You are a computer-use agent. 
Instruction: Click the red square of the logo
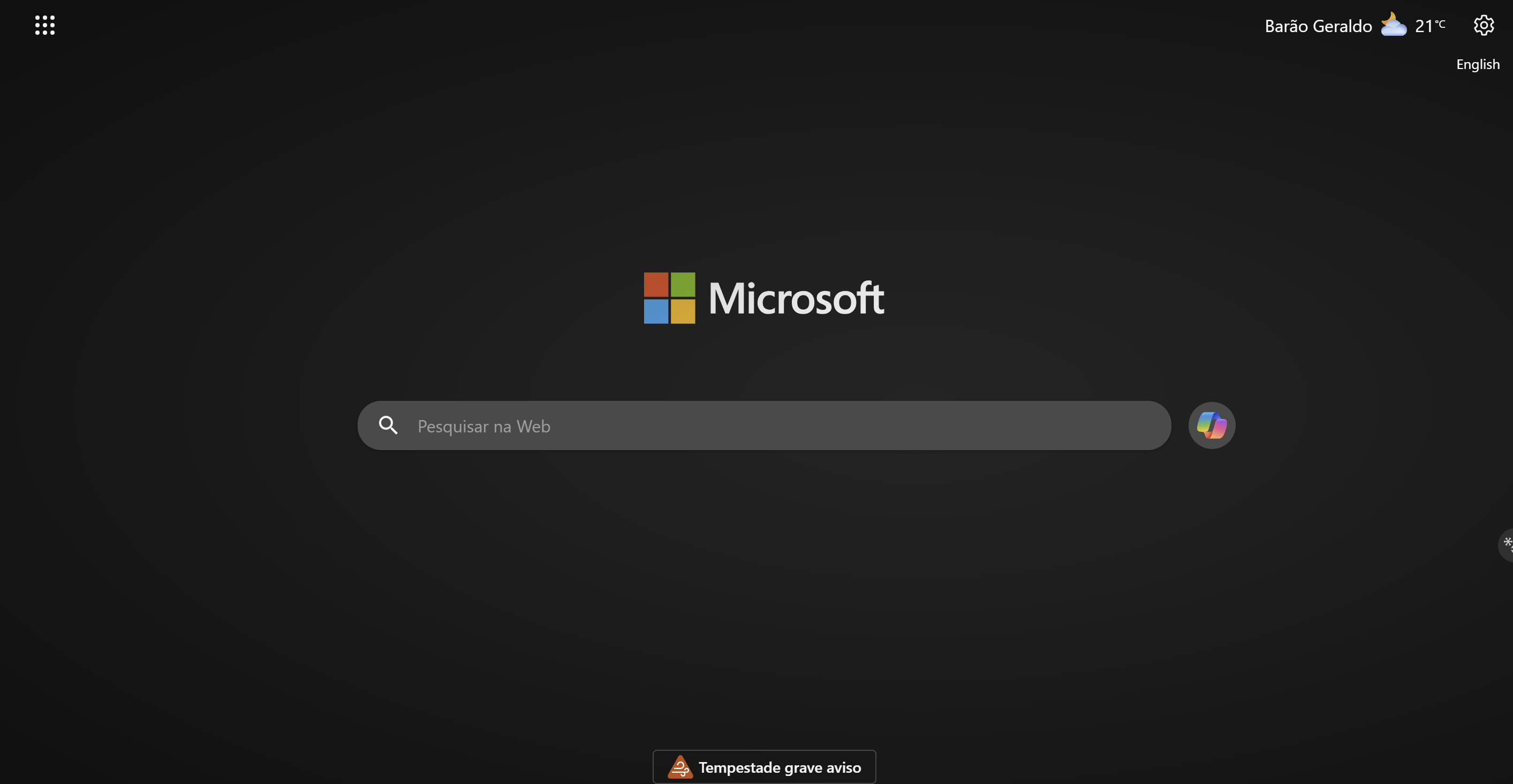click(x=656, y=285)
